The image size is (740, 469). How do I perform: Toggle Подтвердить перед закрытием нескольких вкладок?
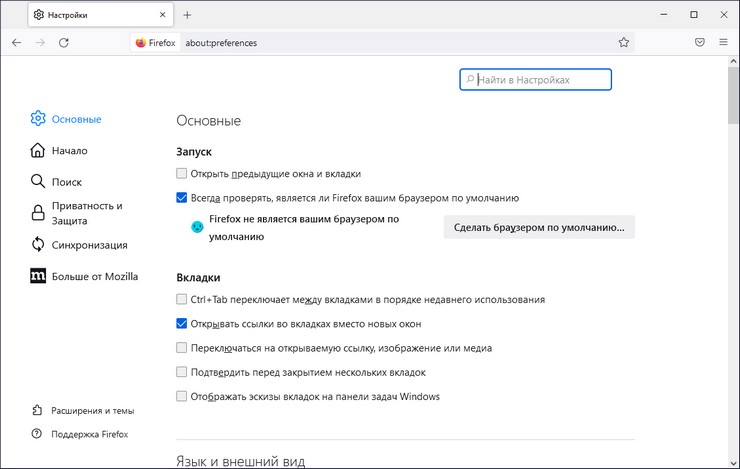181,372
